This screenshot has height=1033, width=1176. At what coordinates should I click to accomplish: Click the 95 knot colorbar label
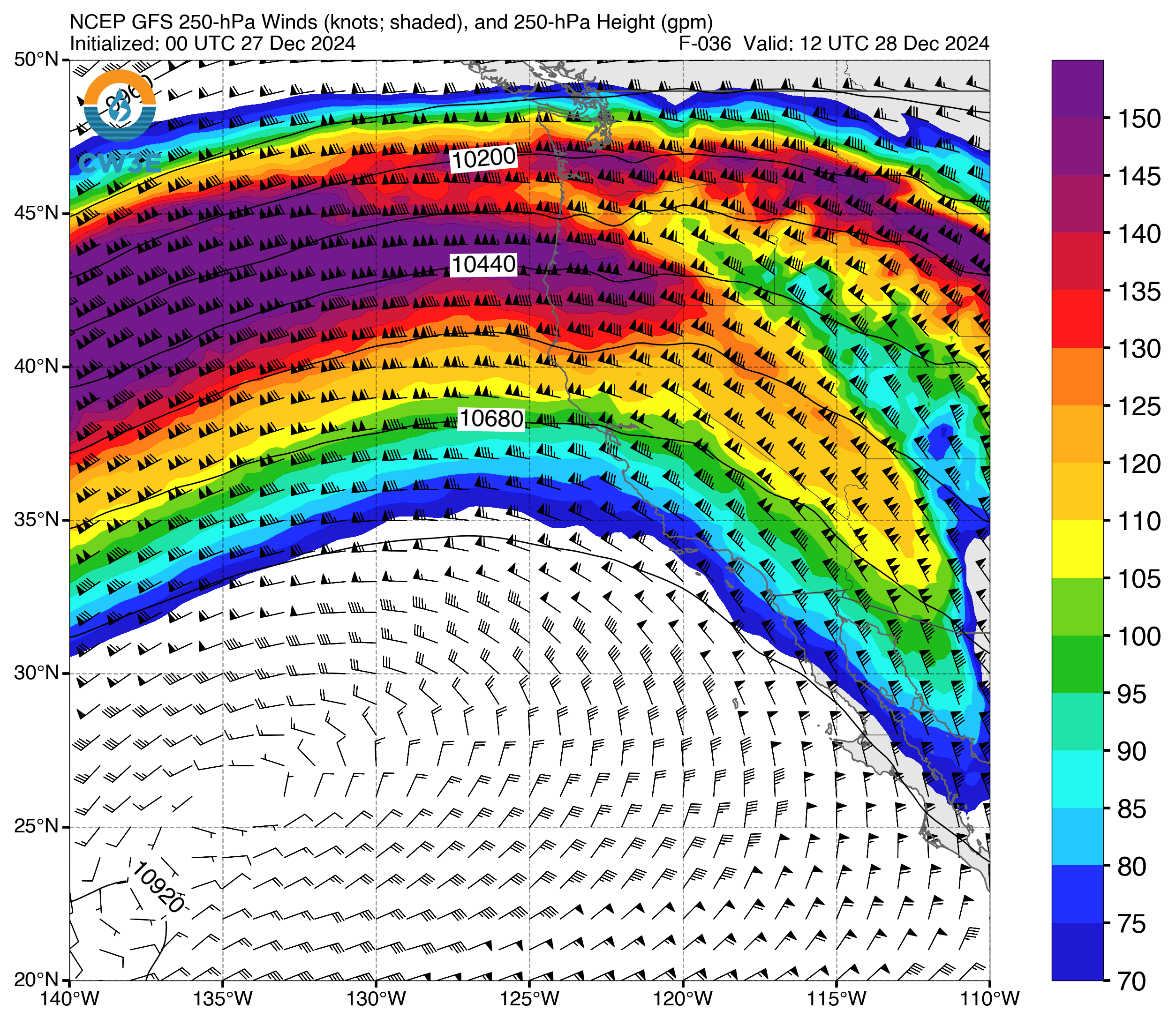[x=1132, y=694]
